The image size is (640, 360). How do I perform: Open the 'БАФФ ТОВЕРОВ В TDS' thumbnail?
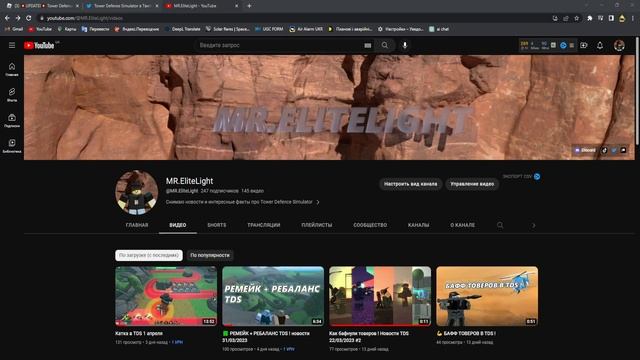pos(487,296)
